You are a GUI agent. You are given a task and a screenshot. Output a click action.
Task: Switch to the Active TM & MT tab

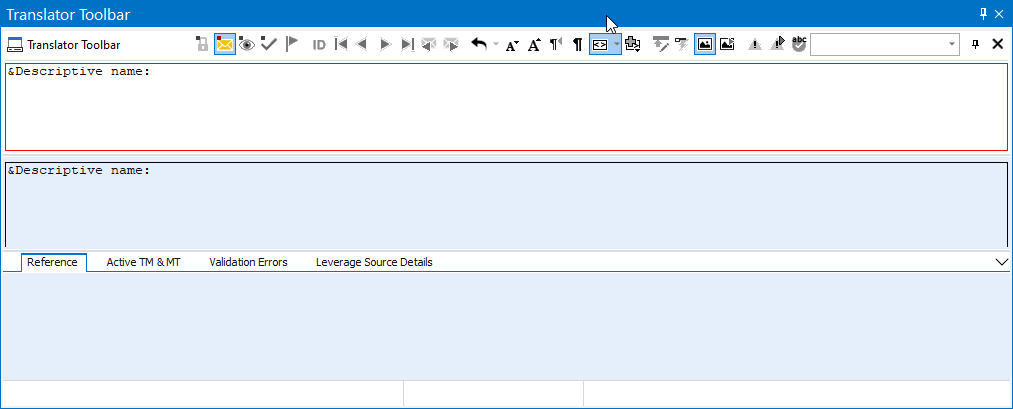click(x=143, y=262)
